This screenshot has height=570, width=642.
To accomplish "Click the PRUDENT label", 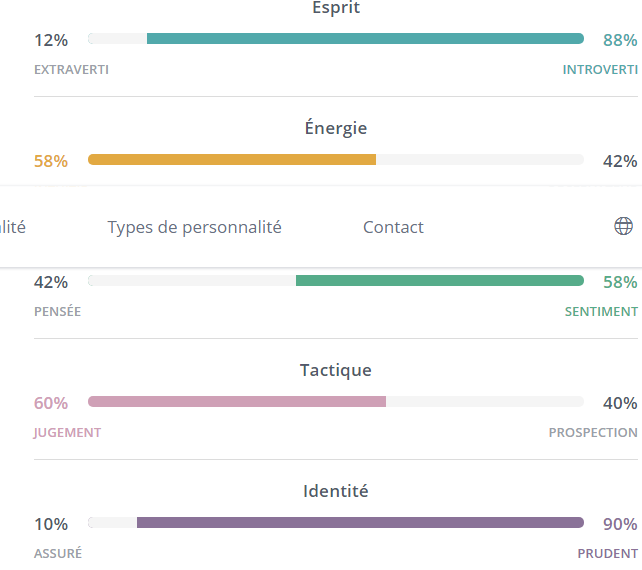I will pyautogui.click(x=607, y=554).
